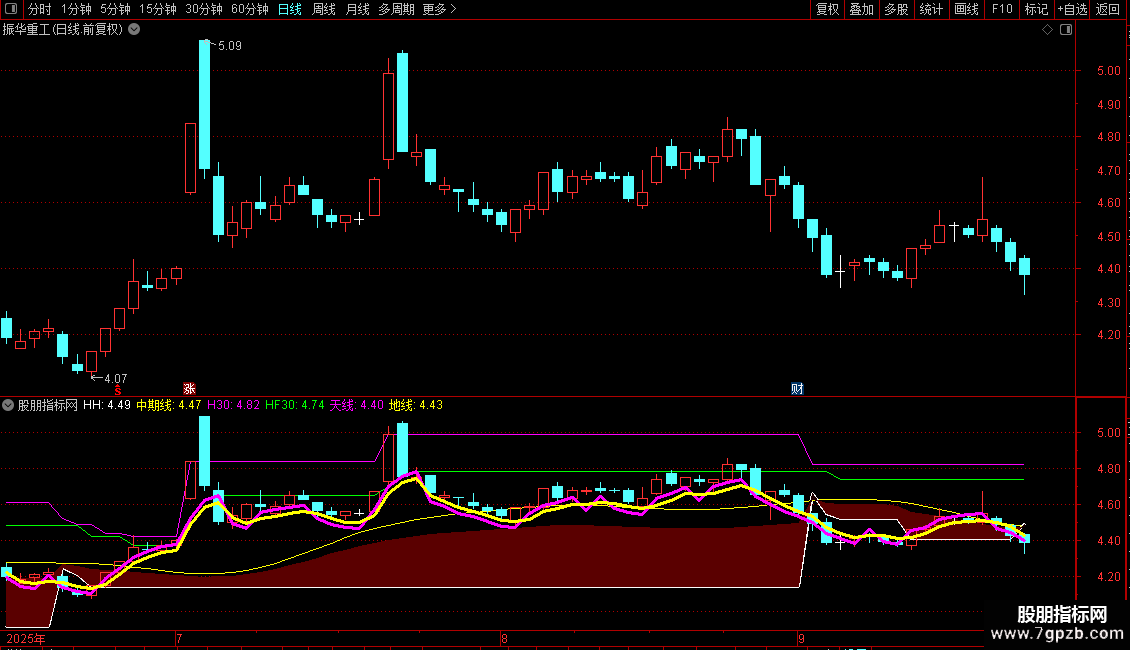
Task: Expand the 股朋指标网 indicator menu
Action: (8, 405)
